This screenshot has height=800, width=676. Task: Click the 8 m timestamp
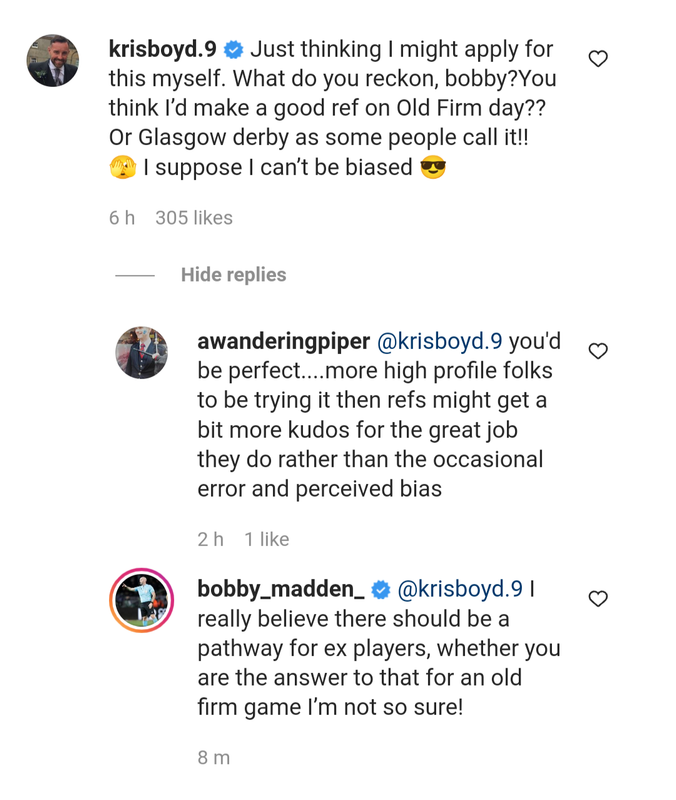click(213, 757)
